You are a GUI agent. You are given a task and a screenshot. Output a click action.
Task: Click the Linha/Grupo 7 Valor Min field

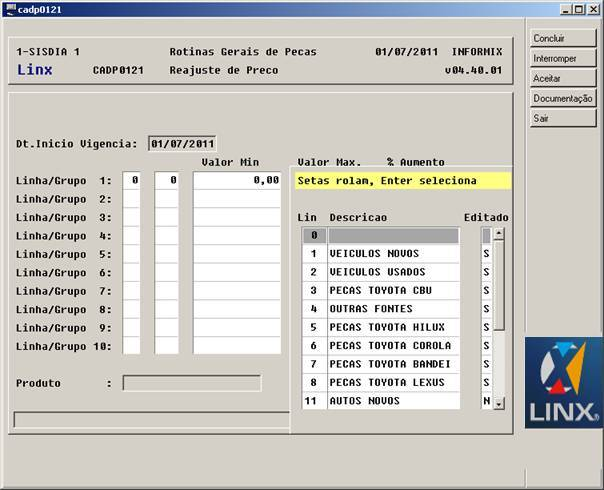click(237, 291)
